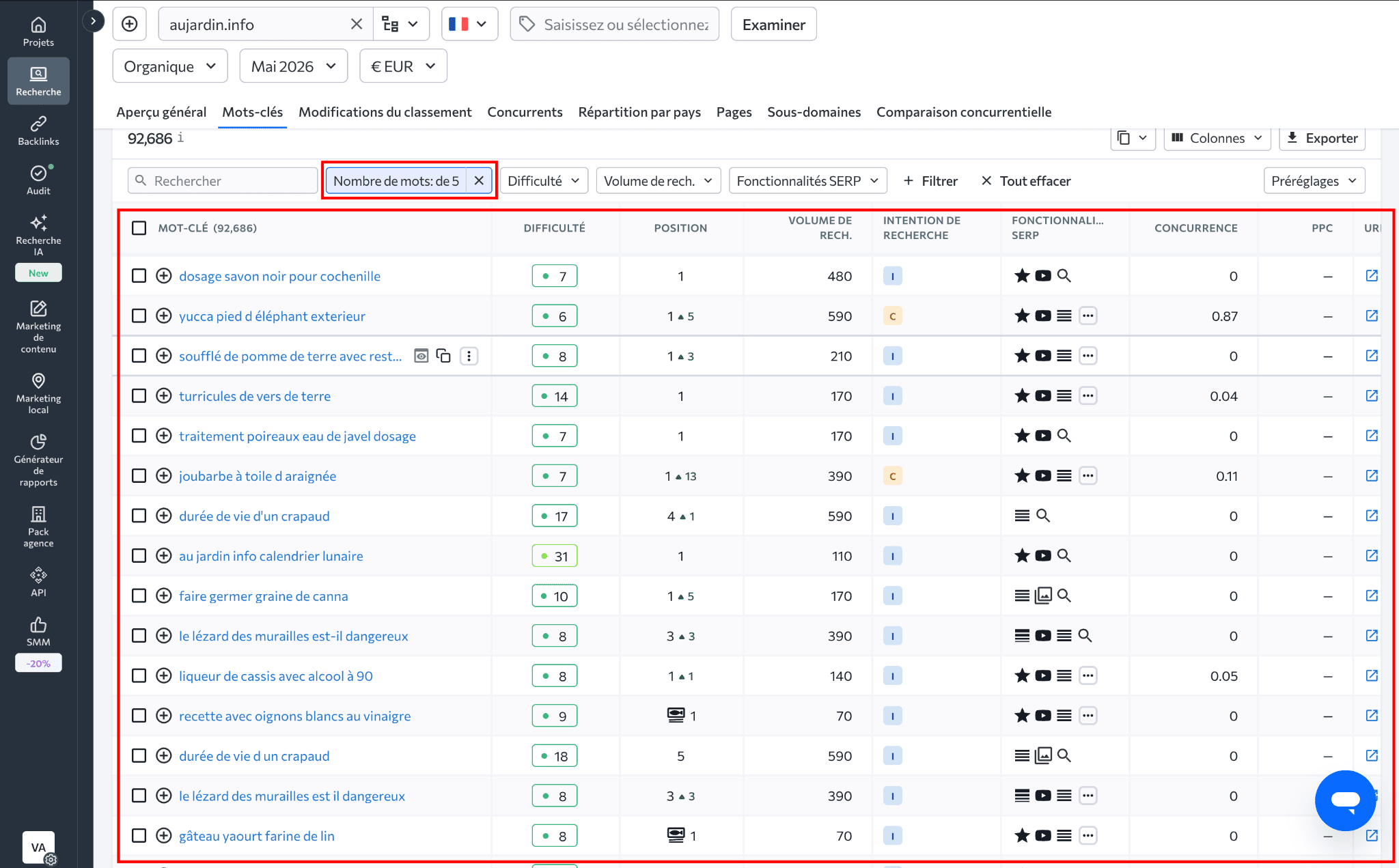Click Tout effacer to clear filters
The height and width of the screenshot is (868, 1399).
click(1026, 181)
